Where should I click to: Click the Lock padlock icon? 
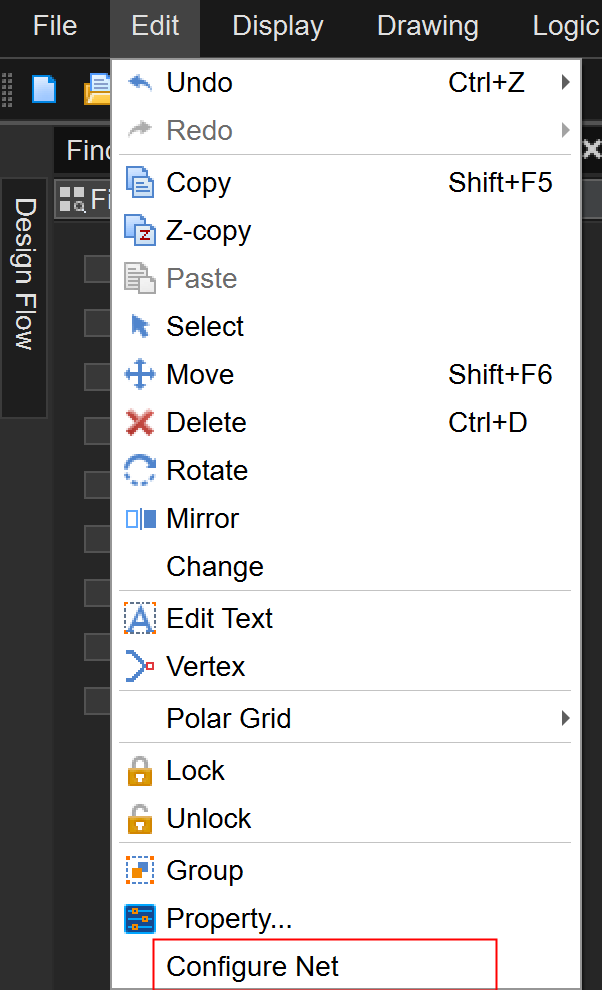(140, 771)
